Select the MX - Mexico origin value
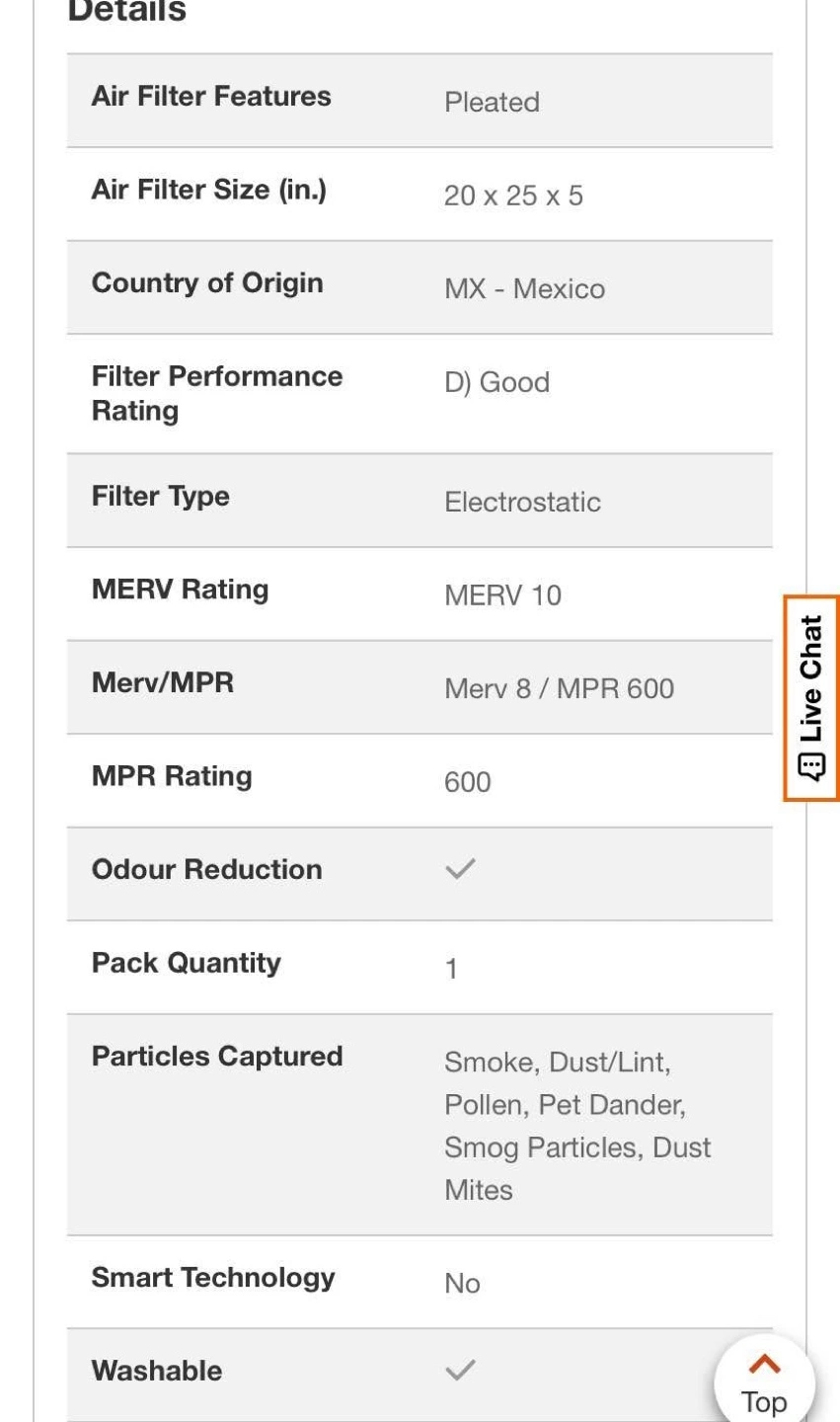This screenshot has width=840, height=1422. point(524,288)
